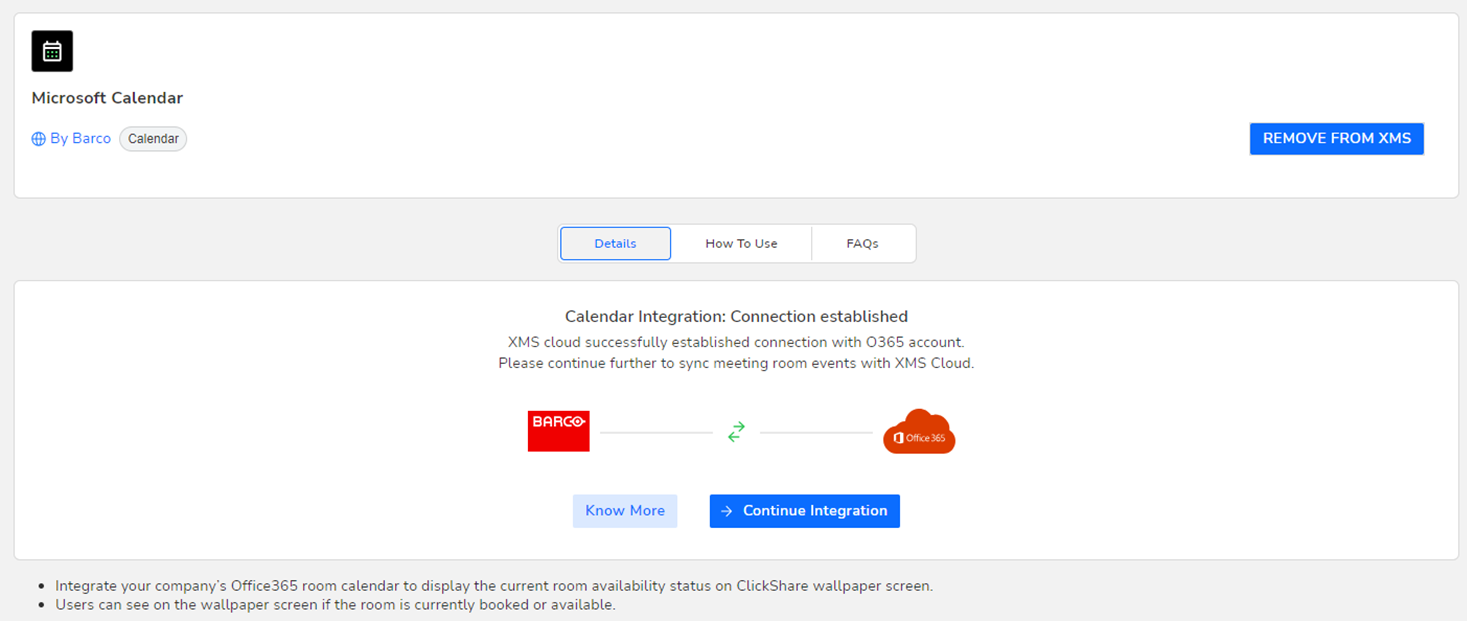The height and width of the screenshot is (621, 1467).
Task: Click the Know More button
Action: point(625,511)
